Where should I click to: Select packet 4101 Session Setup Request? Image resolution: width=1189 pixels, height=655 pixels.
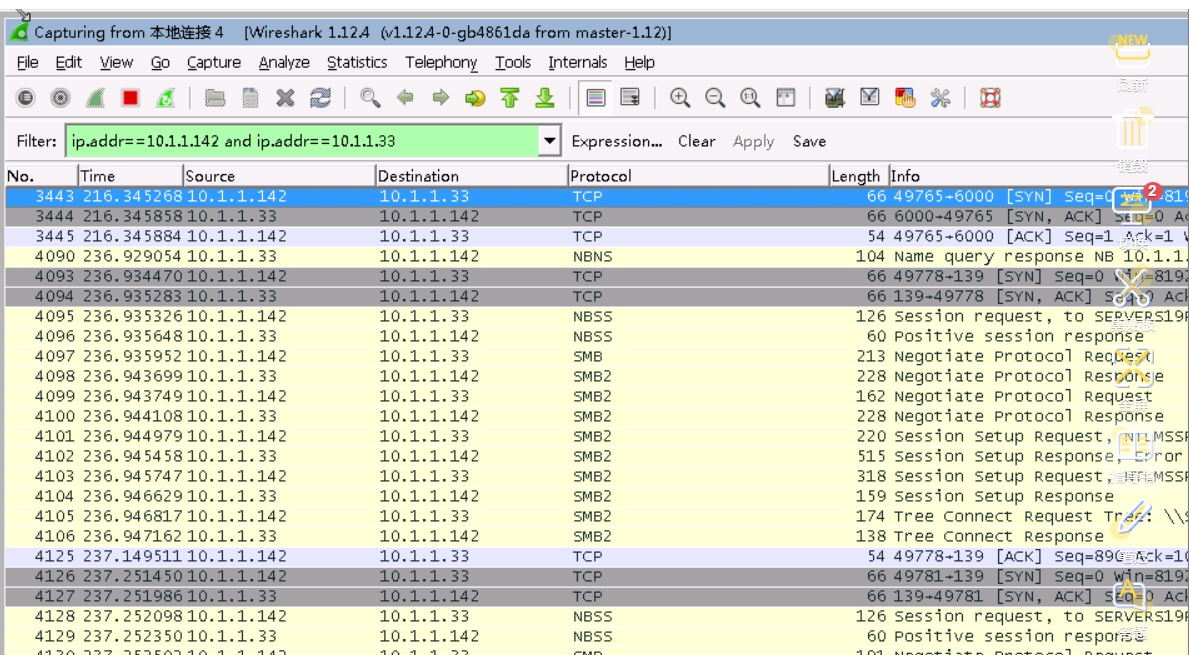click(x=597, y=437)
